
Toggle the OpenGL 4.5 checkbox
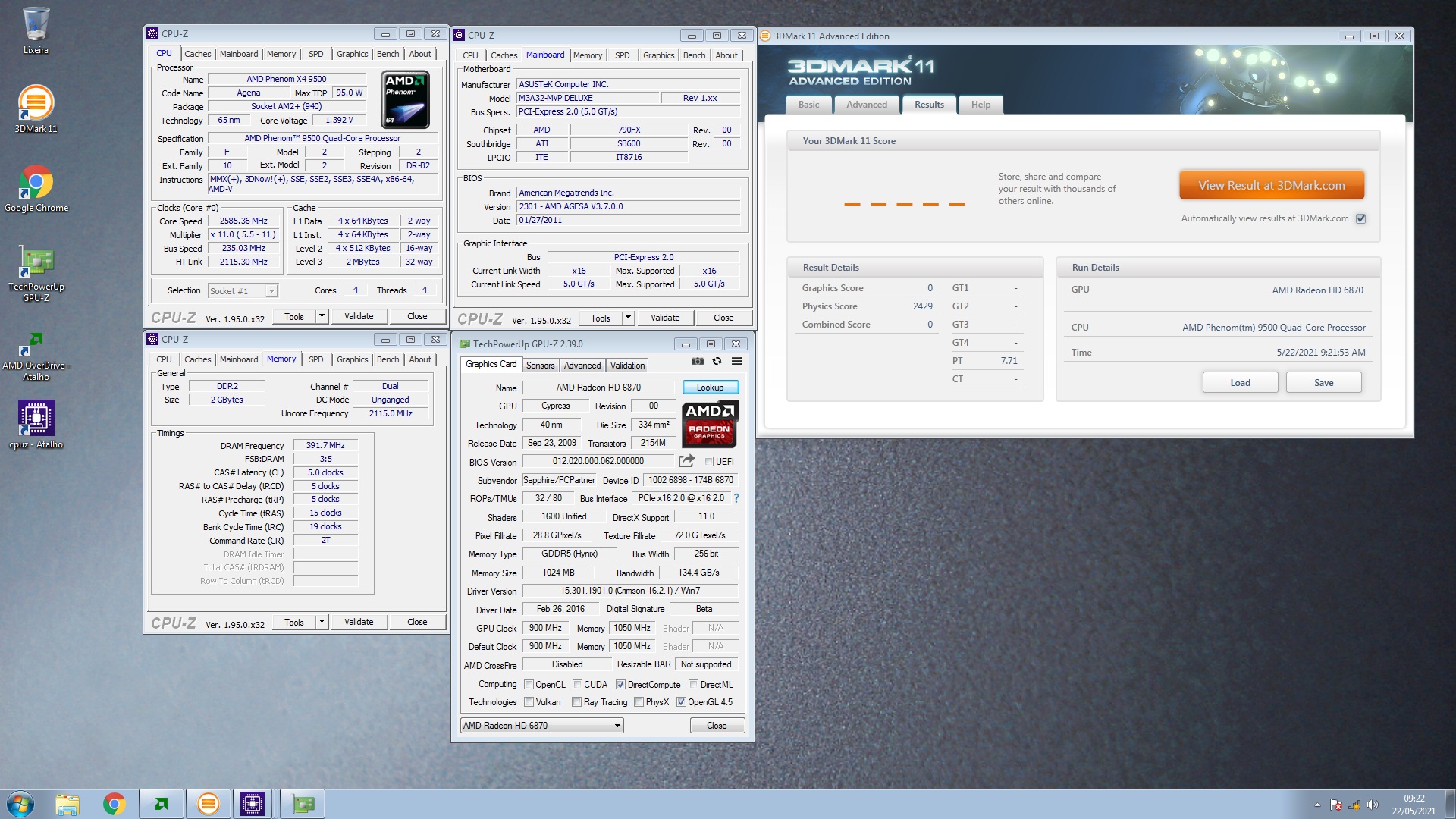tap(681, 701)
